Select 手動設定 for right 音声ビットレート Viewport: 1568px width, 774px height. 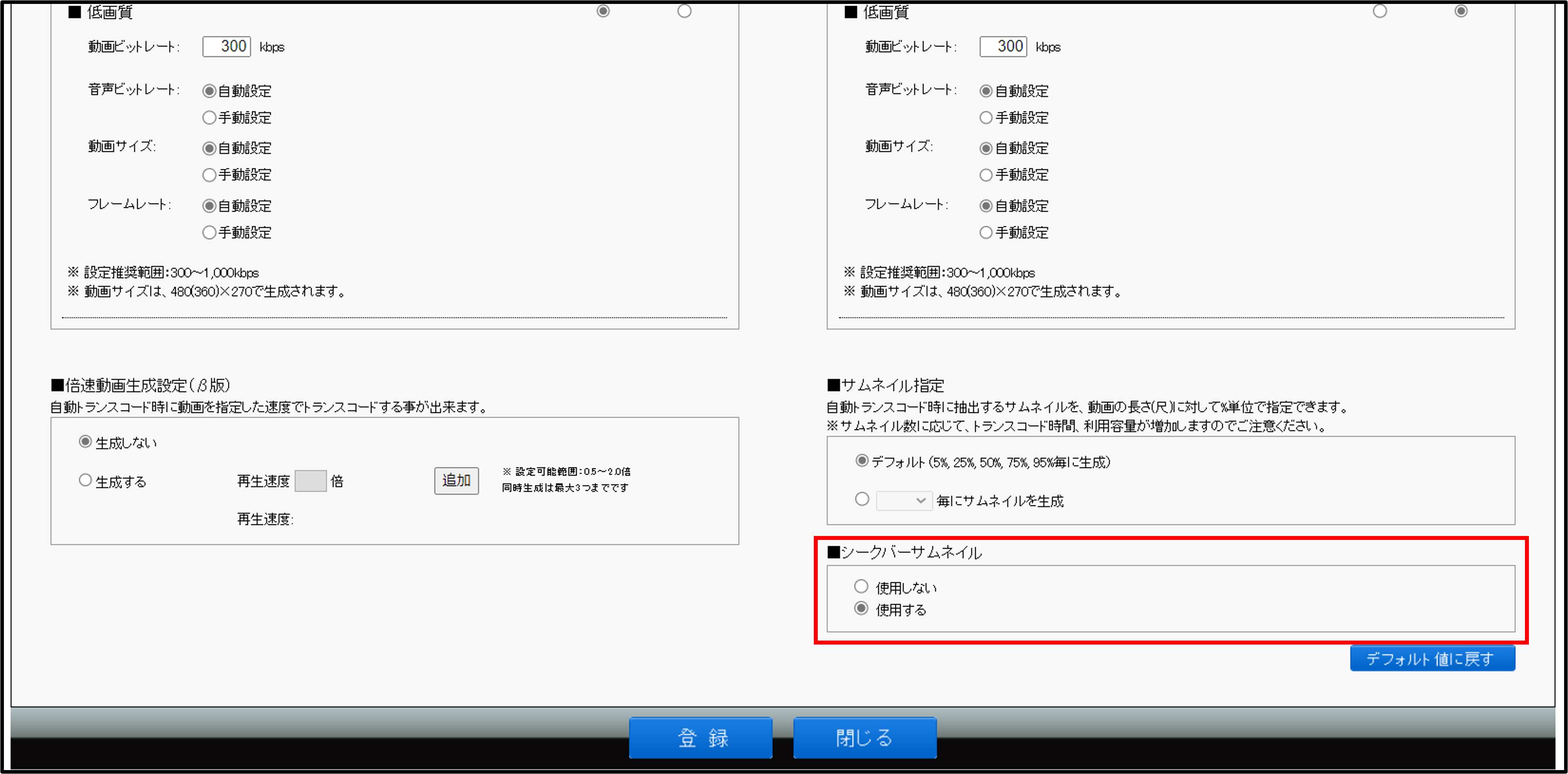tap(986, 118)
